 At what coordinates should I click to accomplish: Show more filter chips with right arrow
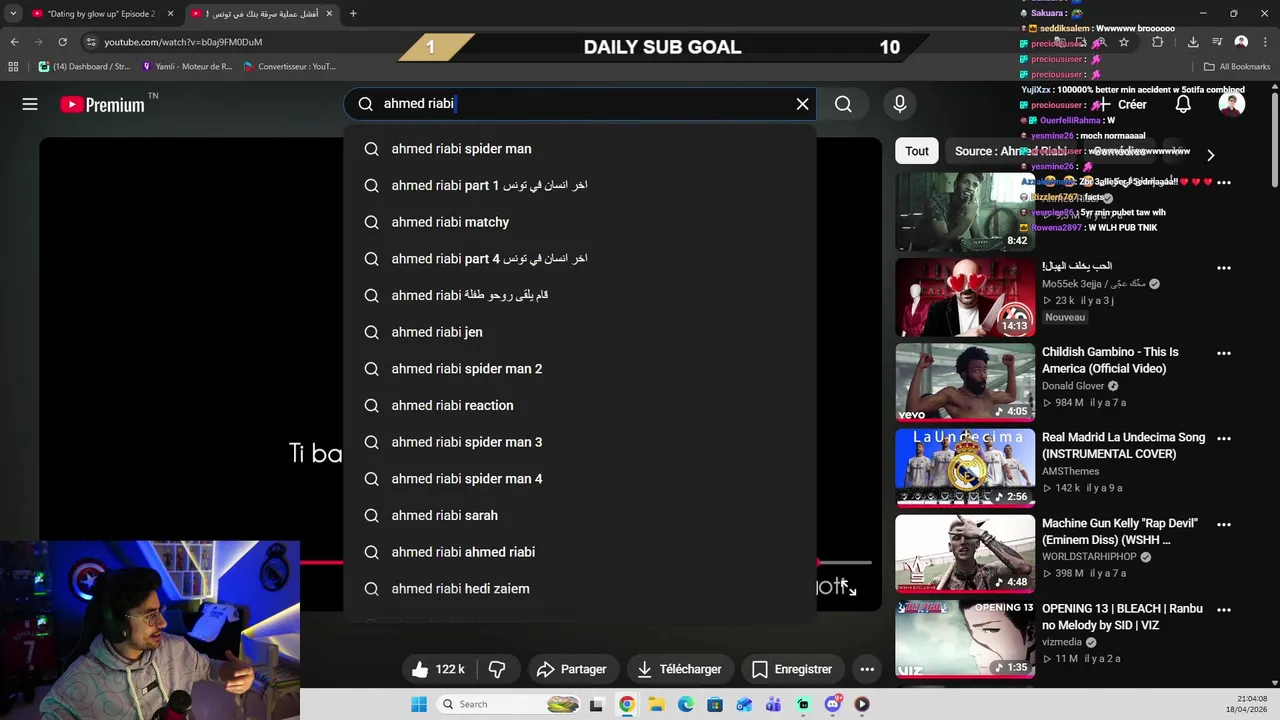1210,155
